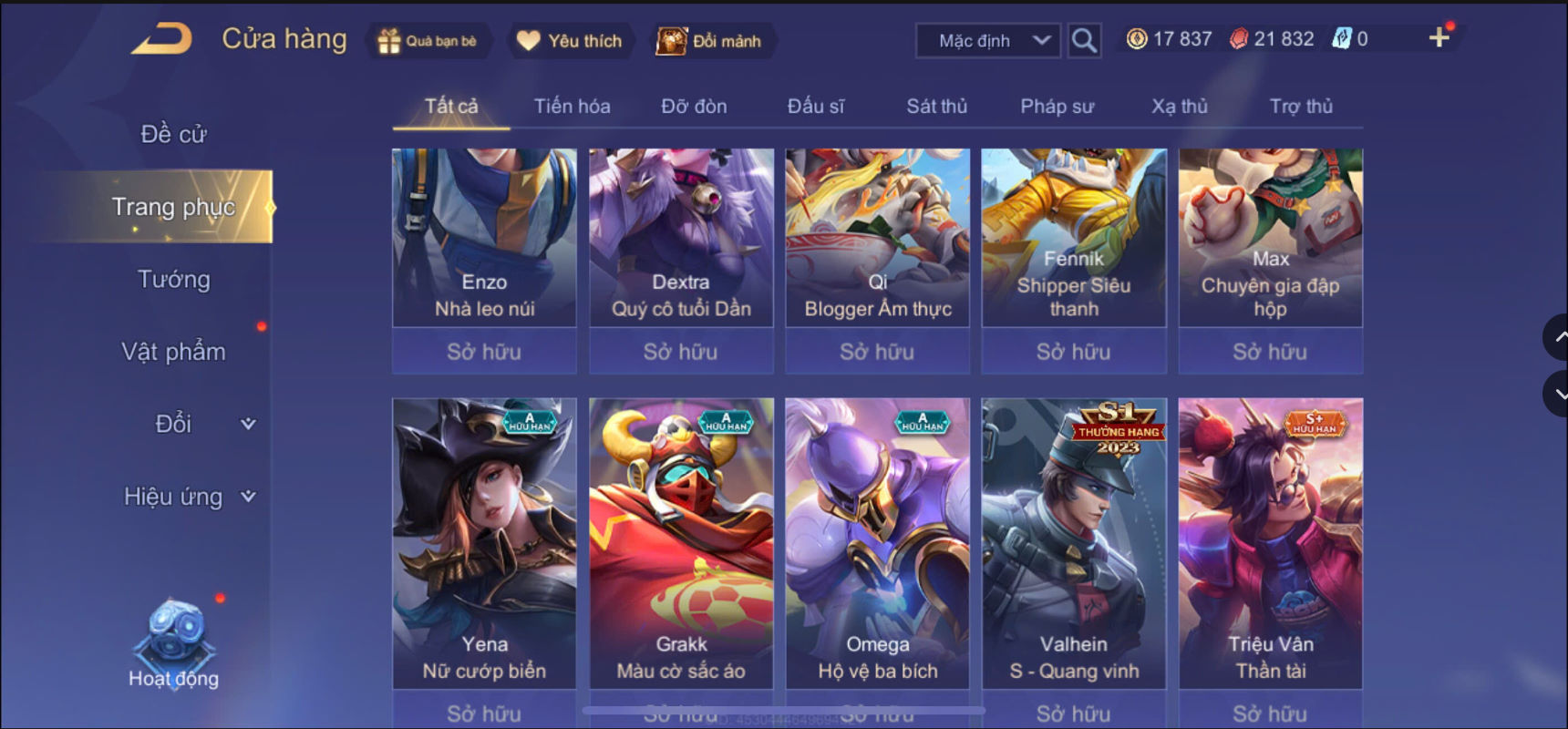
Task: Tap the plus icon to add currency
Action: pyautogui.click(x=1439, y=38)
